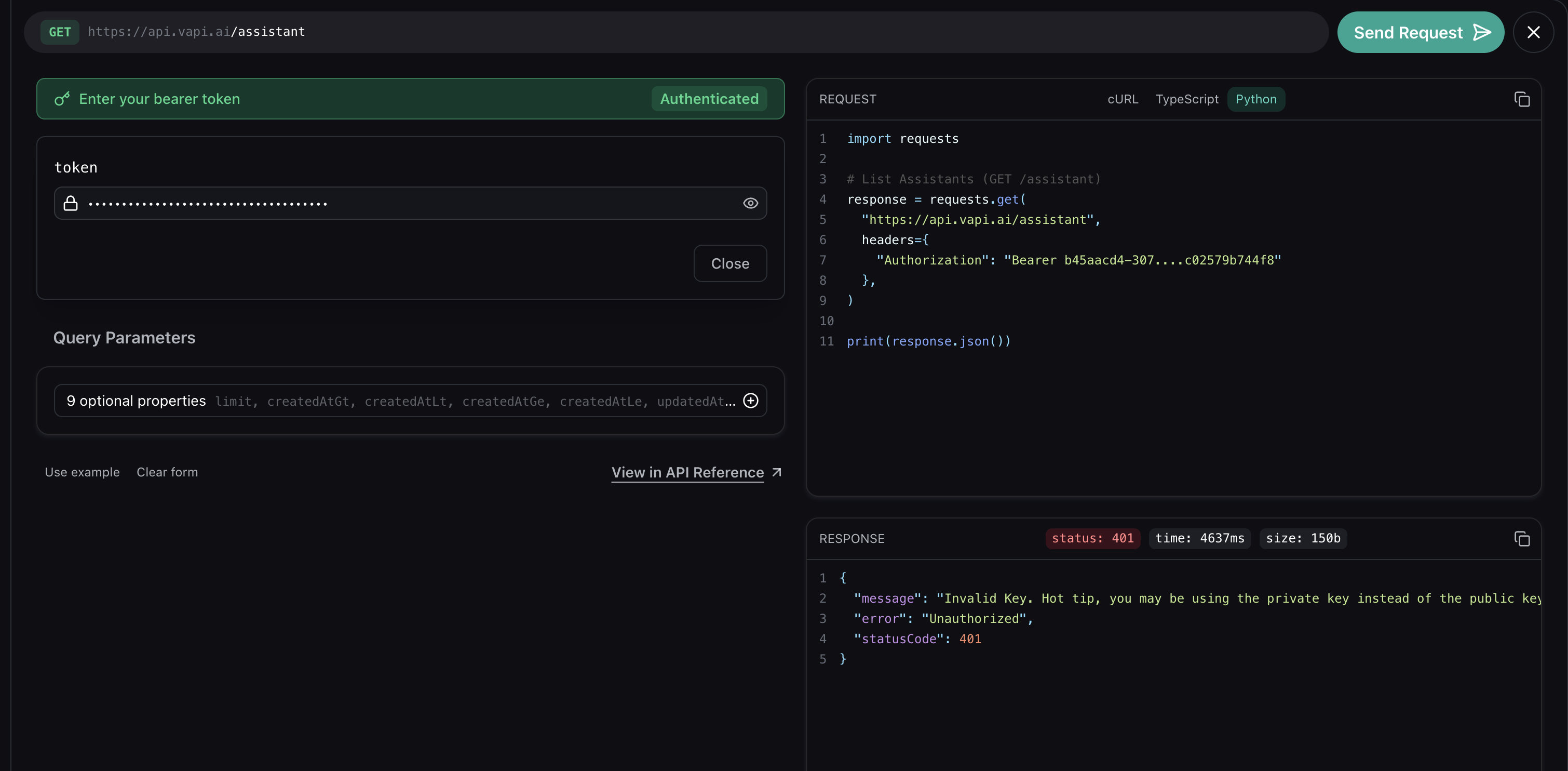Click the REQUEST panel label
The image size is (1568, 771).
point(848,99)
